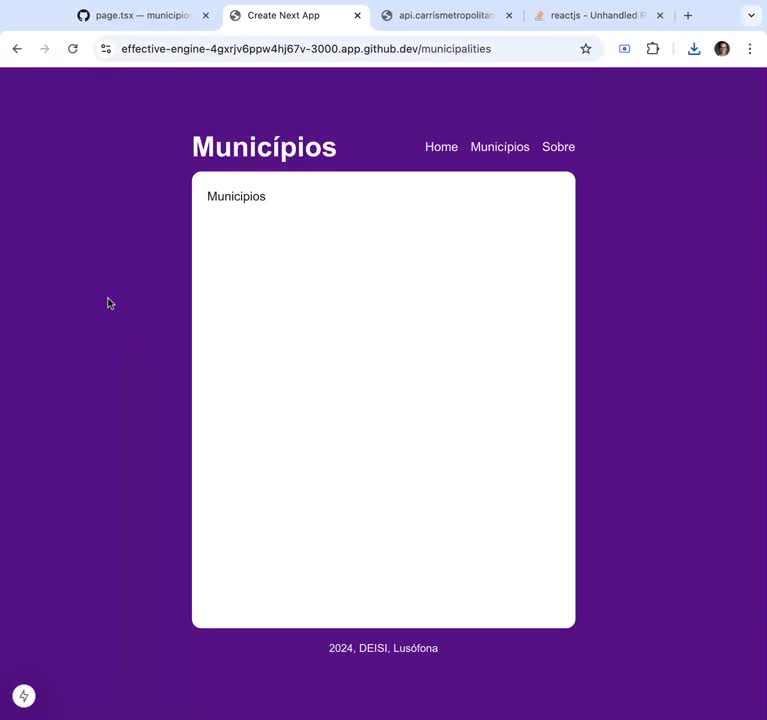The width and height of the screenshot is (767, 720).
Task: Open the Sobre navigation link
Action: point(558,147)
